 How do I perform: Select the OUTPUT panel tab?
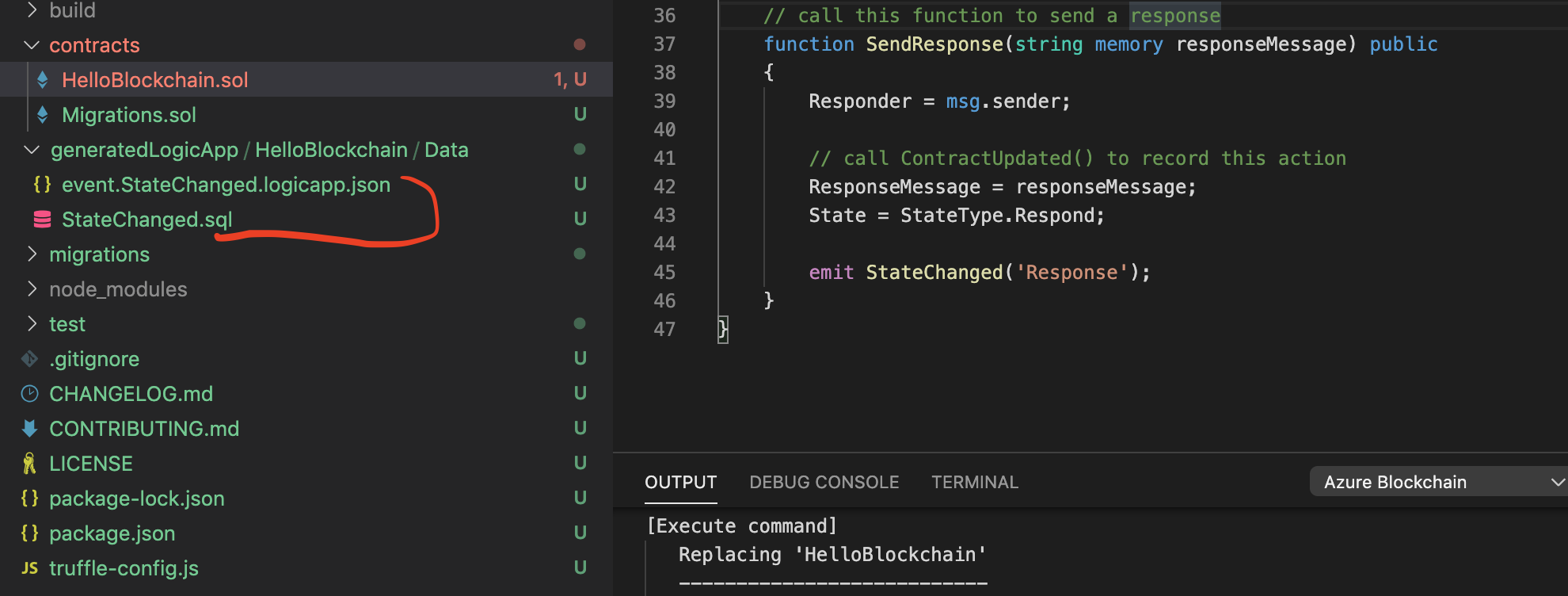[x=680, y=482]
